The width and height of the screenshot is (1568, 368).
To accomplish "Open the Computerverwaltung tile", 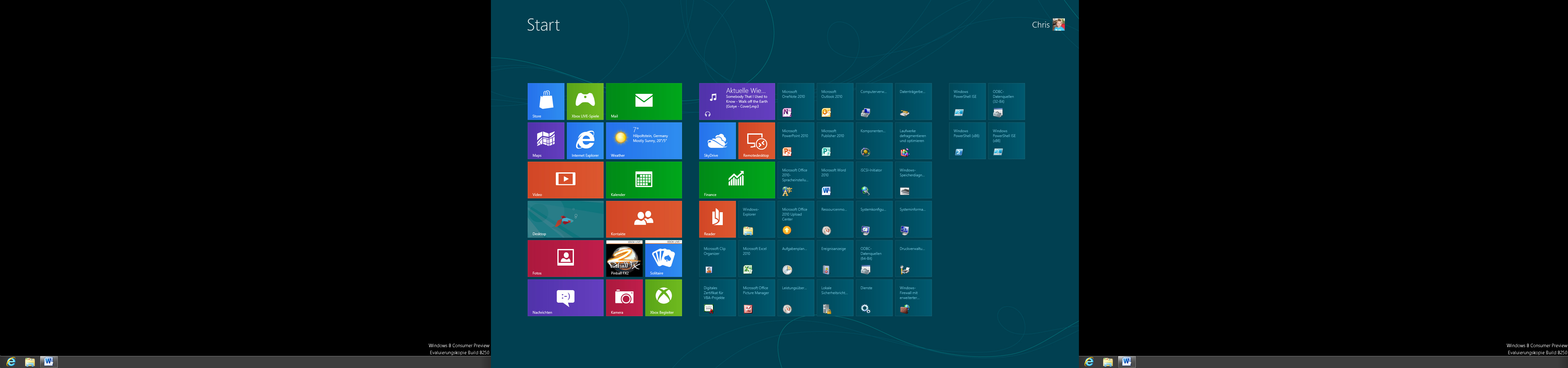I will [x=874, y=101].
